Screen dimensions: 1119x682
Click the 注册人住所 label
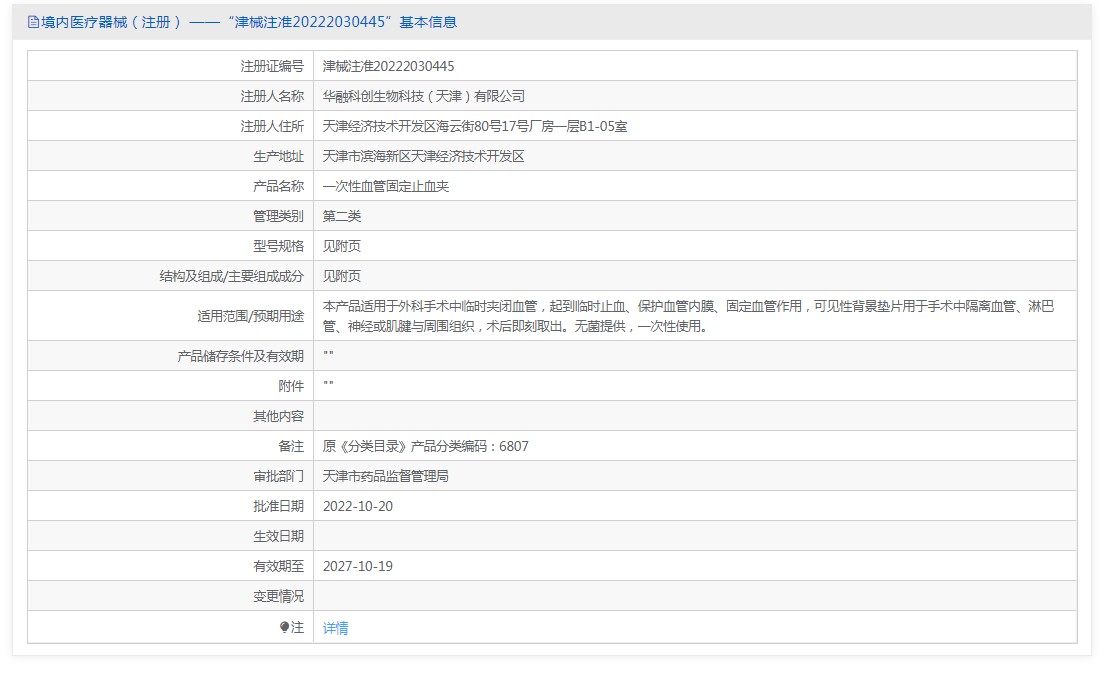click(x=272, y=126)
